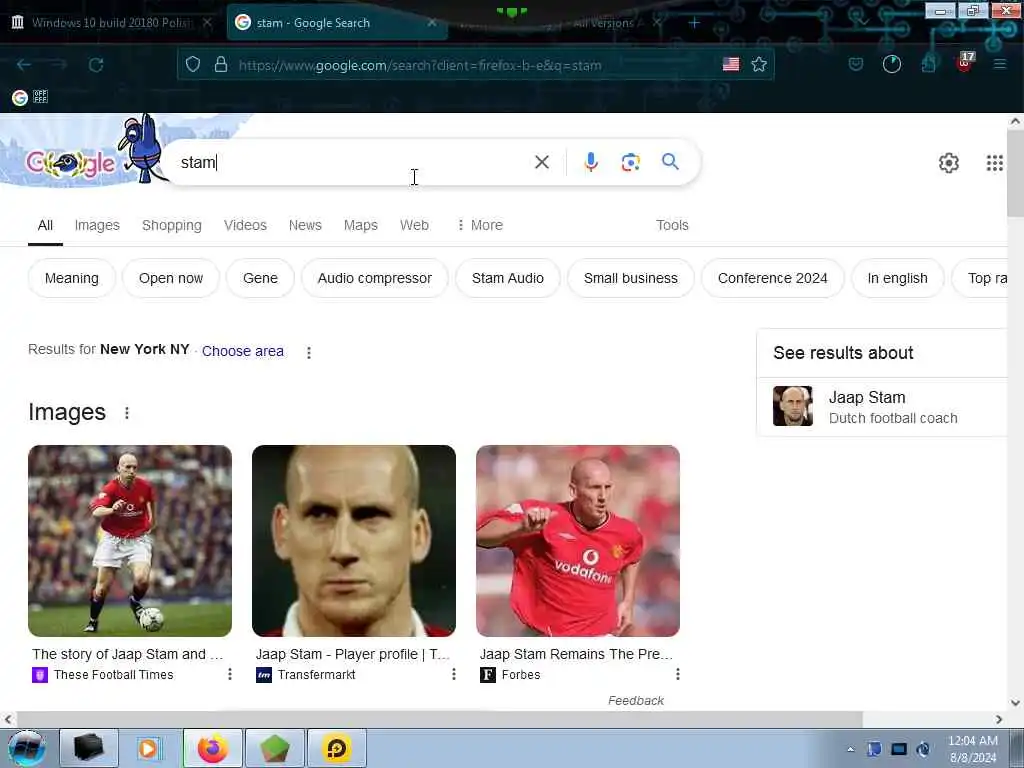Apply the Stam Audio chip

[x=507, y=278]
